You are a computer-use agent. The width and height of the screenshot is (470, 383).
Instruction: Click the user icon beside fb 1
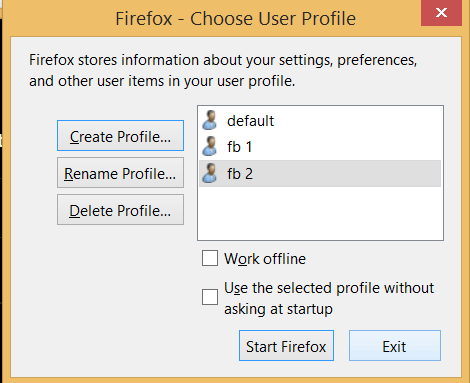click(210, 146)
